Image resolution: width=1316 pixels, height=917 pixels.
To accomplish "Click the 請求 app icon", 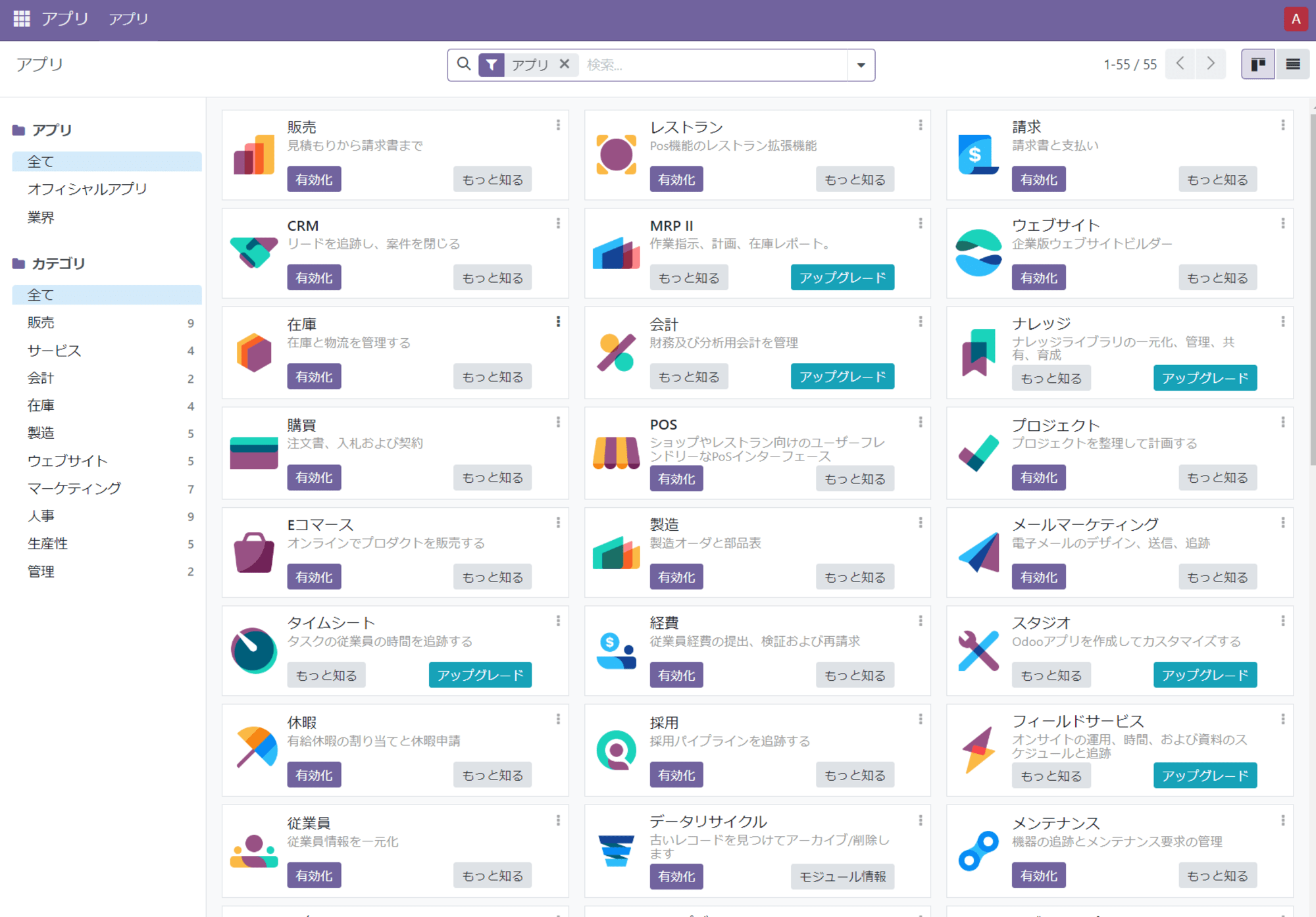I will (978, 155).
